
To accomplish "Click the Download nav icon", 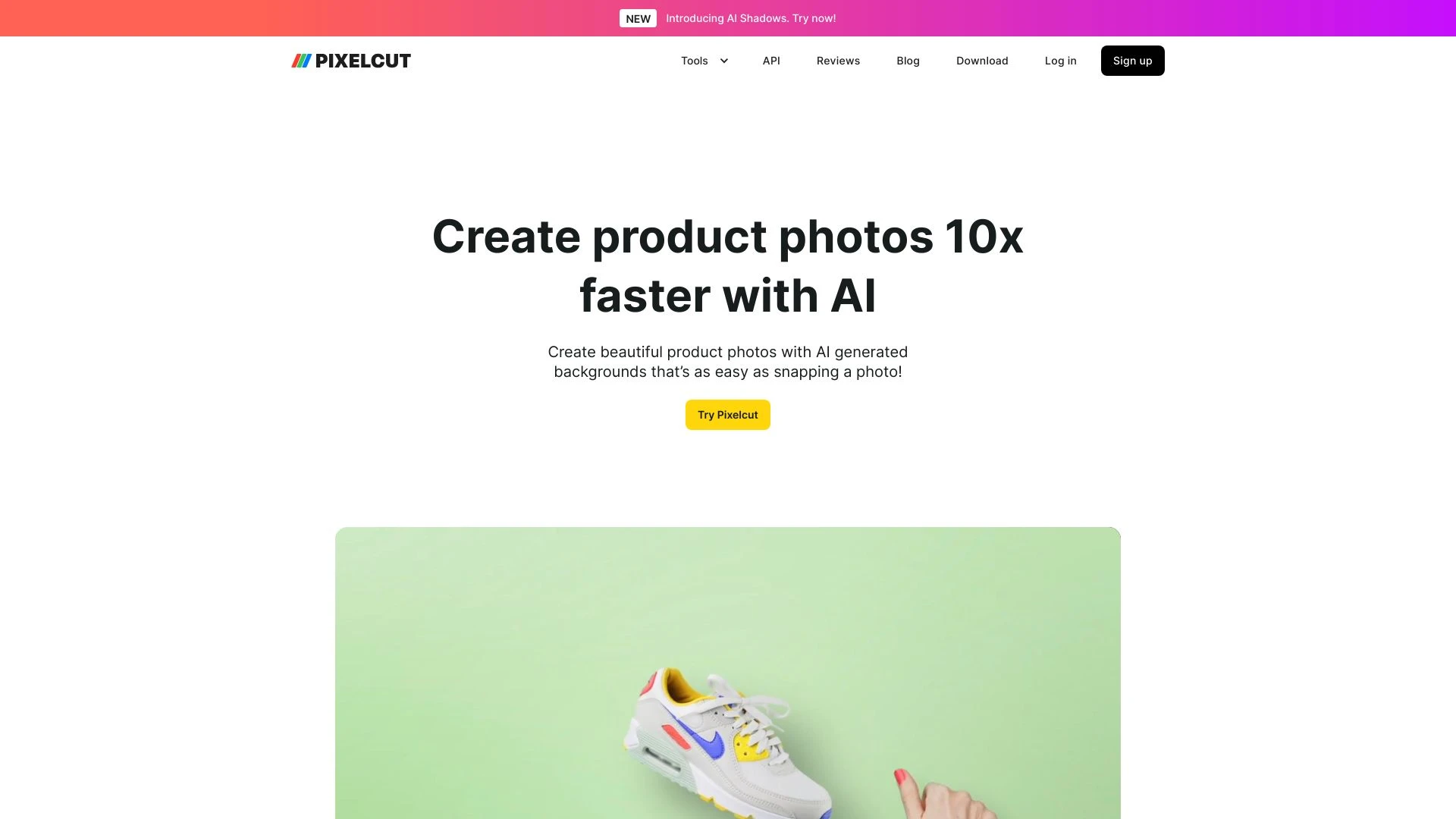I will [x=982, y=60].
